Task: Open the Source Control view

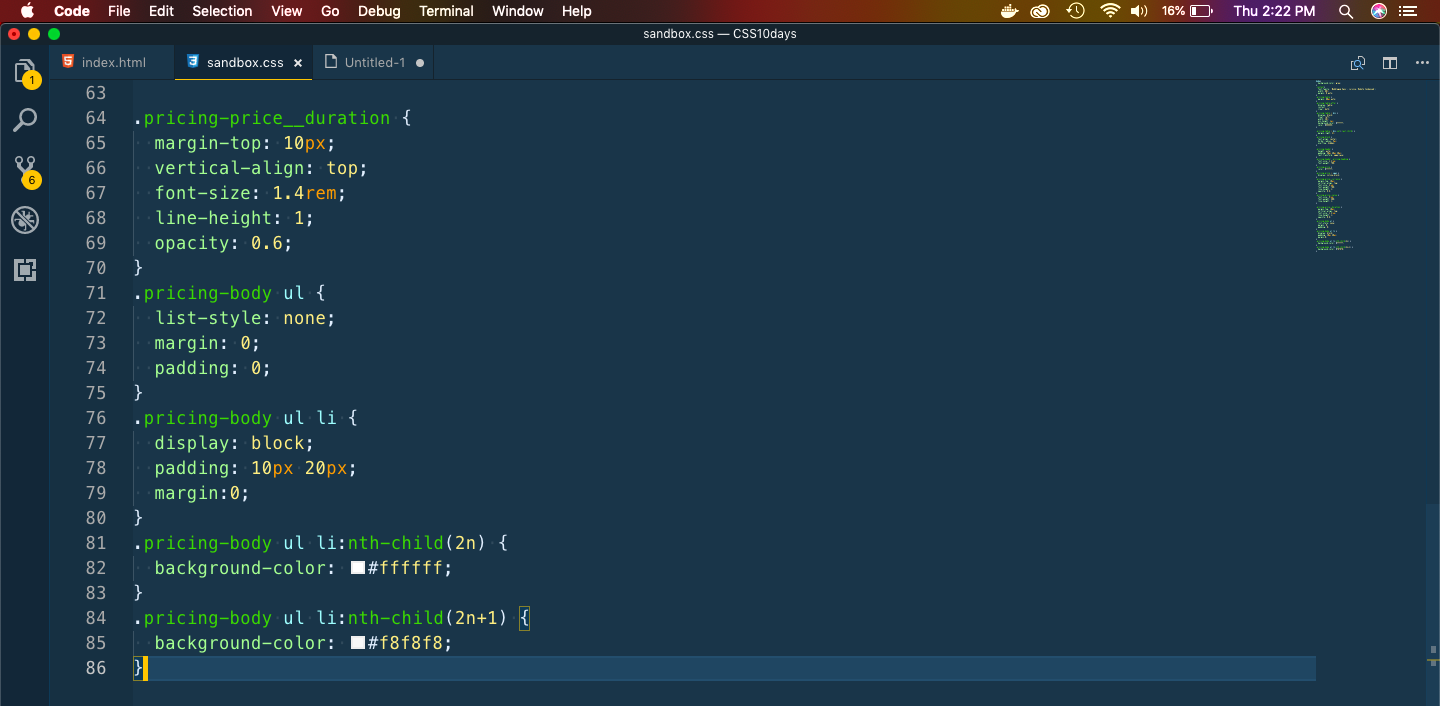Action: 25,170
